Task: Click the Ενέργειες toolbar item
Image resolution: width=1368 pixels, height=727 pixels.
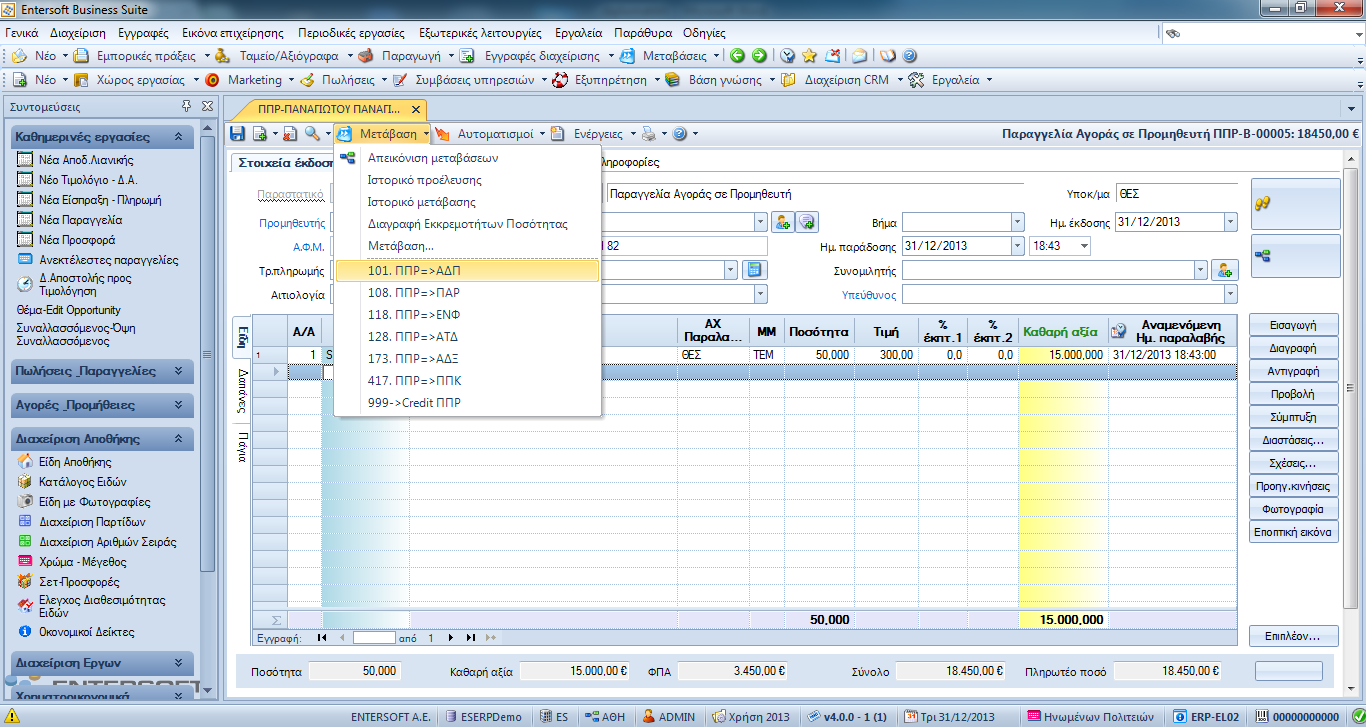Action: [598, 133]
